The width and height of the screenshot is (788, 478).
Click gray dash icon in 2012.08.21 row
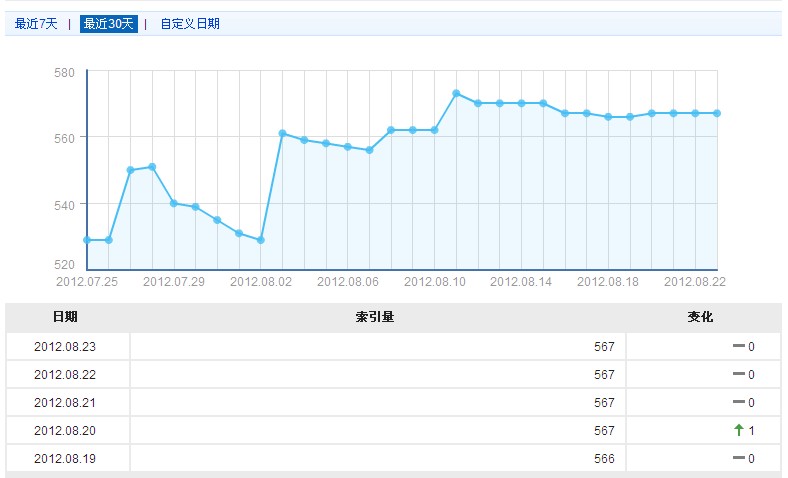[739, 403]
